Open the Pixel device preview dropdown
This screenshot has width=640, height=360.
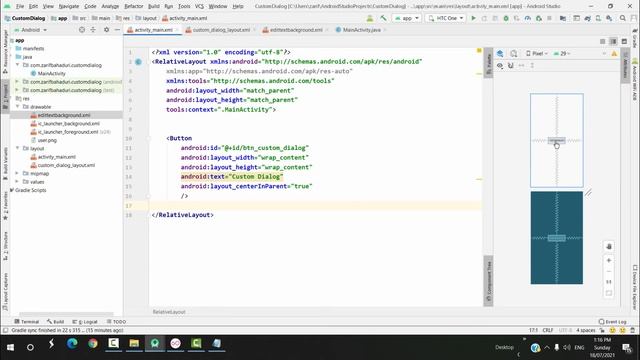tap(537, 53)
